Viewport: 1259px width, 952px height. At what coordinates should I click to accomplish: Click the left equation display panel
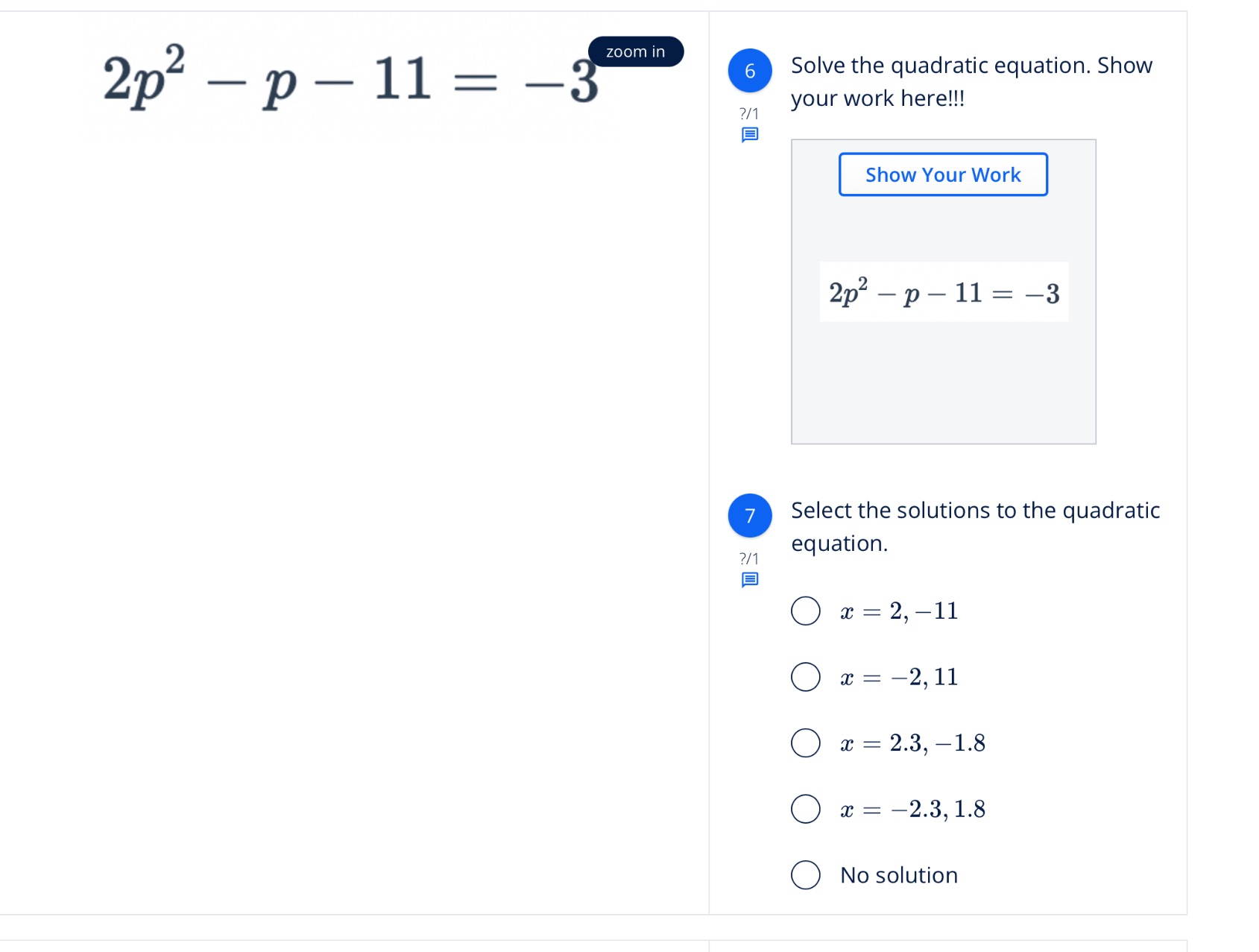(x=350, y=447)
